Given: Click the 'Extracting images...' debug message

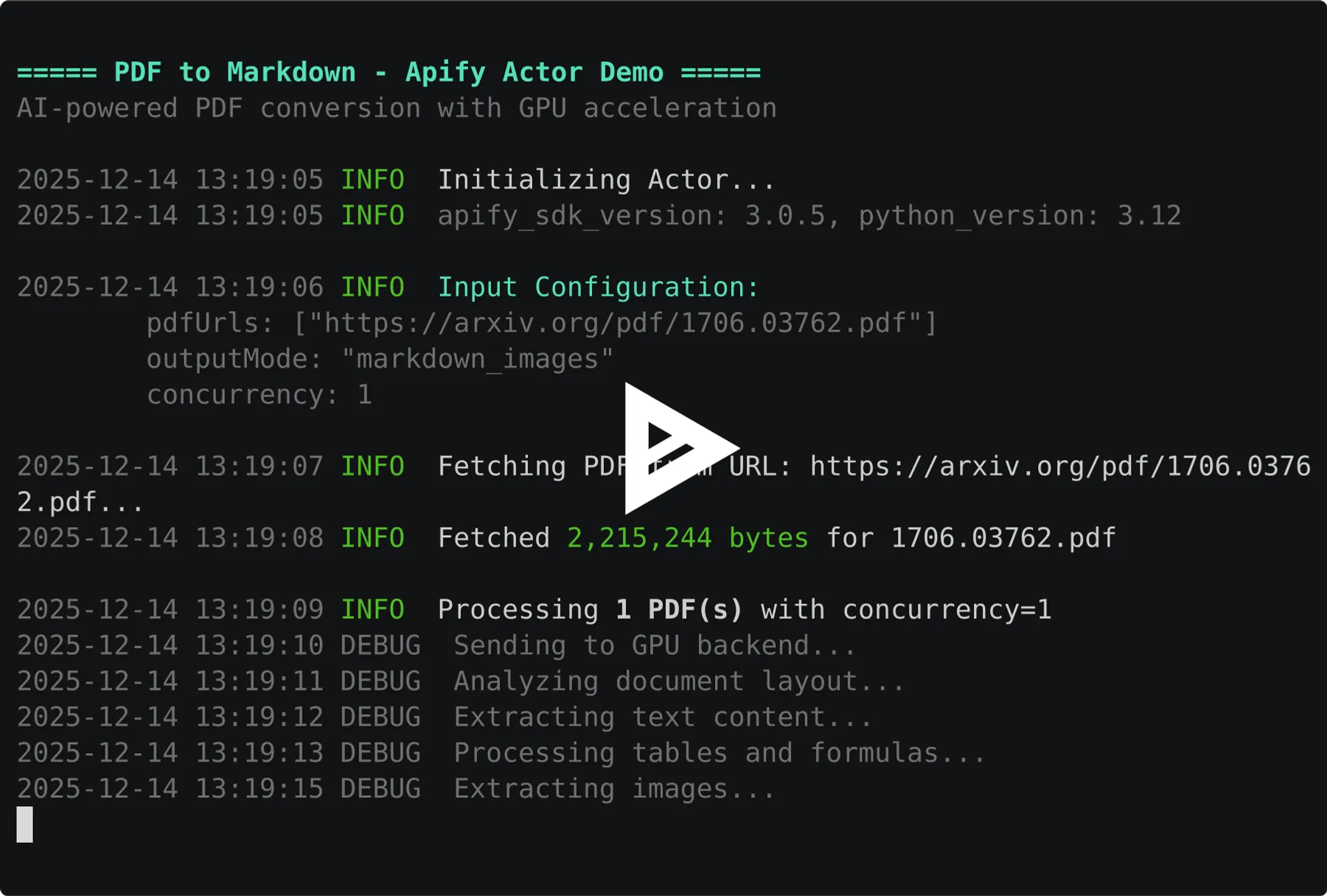Looking at the screenshot, I should 614,788.
